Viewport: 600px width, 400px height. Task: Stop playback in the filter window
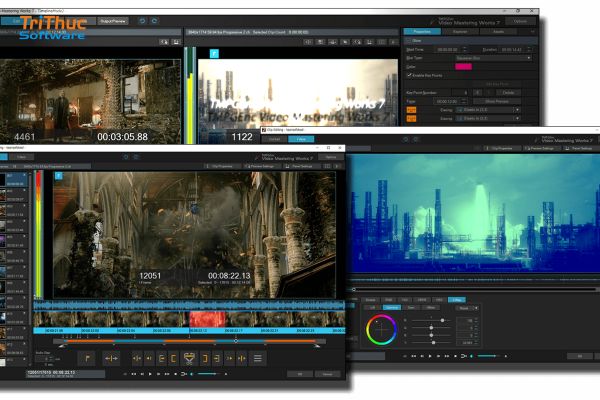(x=455, y=356)
